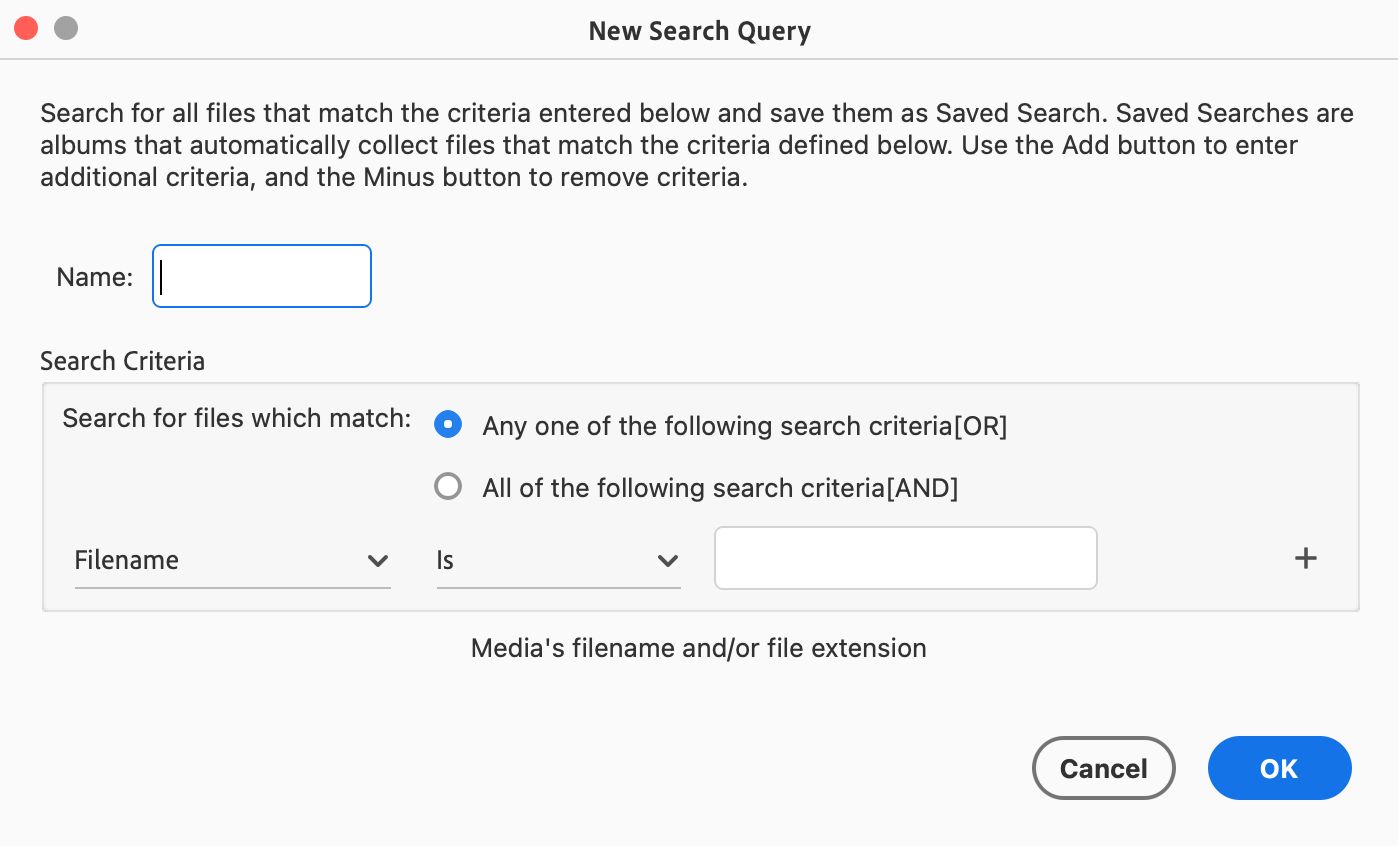Click the criteria value text field
Viewport: 1398px width, 846px height.
tap(905, 558)
